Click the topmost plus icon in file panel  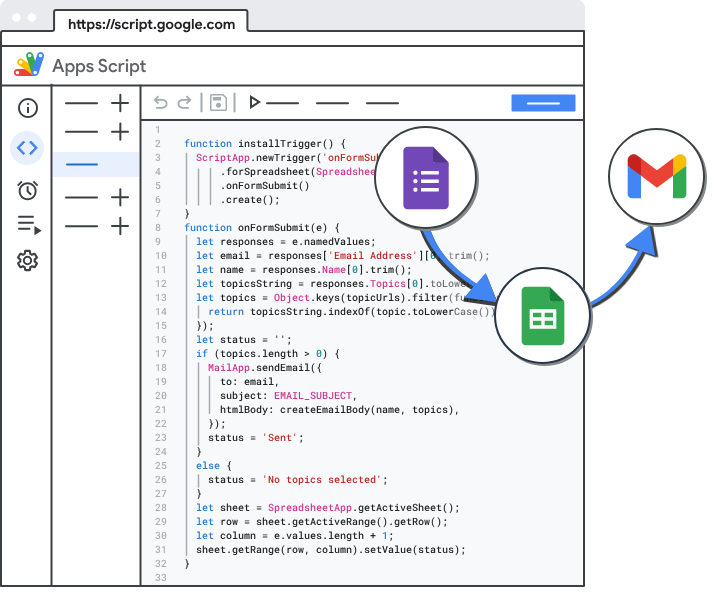pyautogui.click(x=120, y=102)
